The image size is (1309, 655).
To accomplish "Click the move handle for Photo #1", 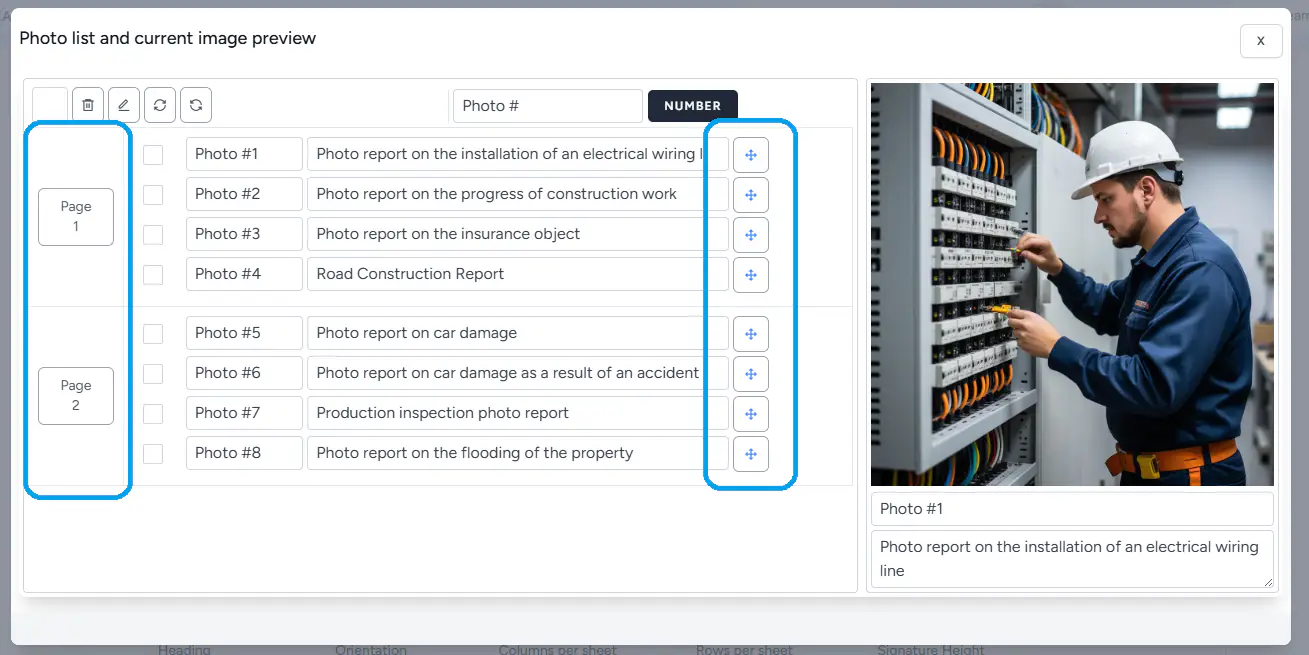I will (751, 155).
